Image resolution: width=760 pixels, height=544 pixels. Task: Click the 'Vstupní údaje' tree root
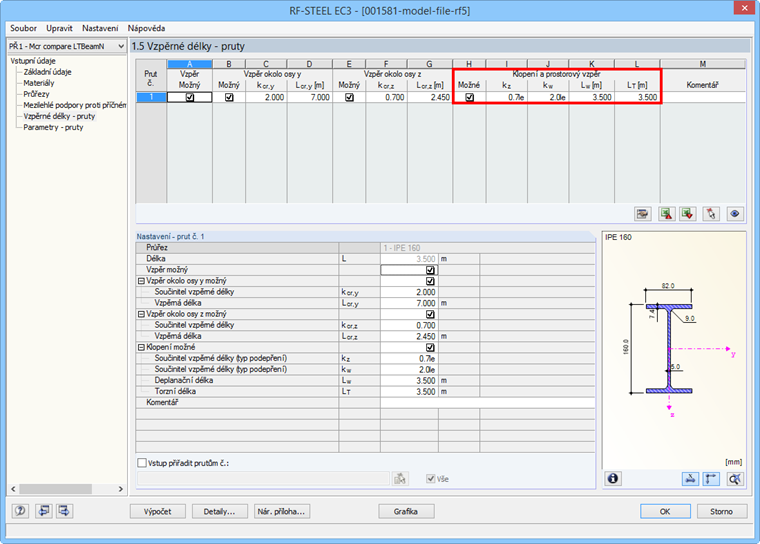33,61
